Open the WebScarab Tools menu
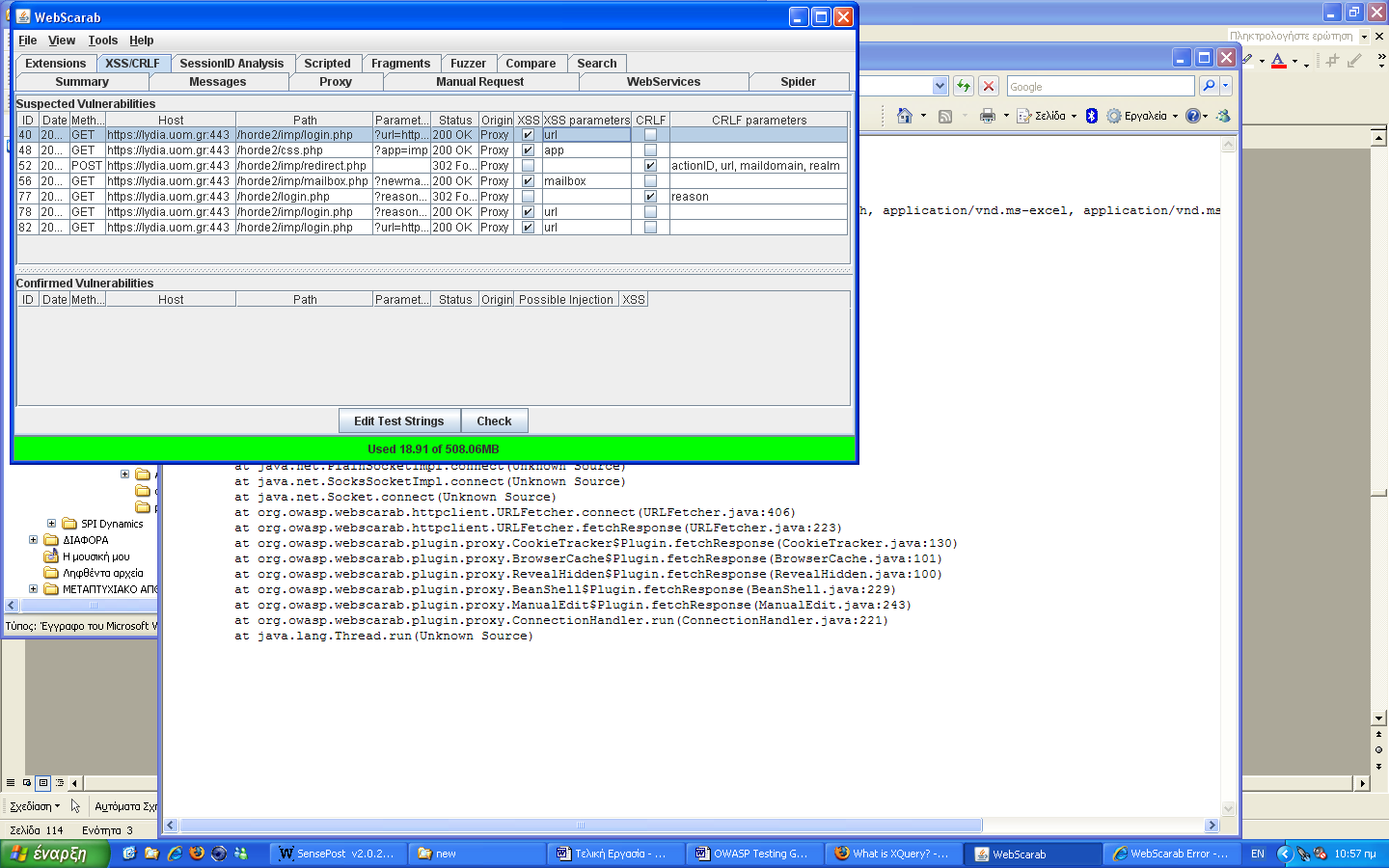This screenshot has height=868, width=1389. click(103, 41)
